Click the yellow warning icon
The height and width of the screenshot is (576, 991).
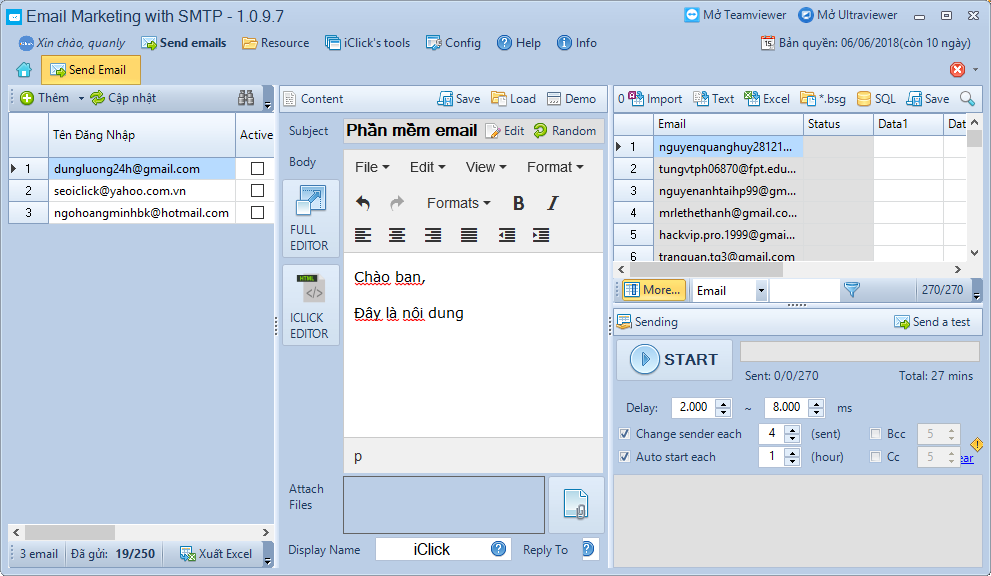click(977, 444)
